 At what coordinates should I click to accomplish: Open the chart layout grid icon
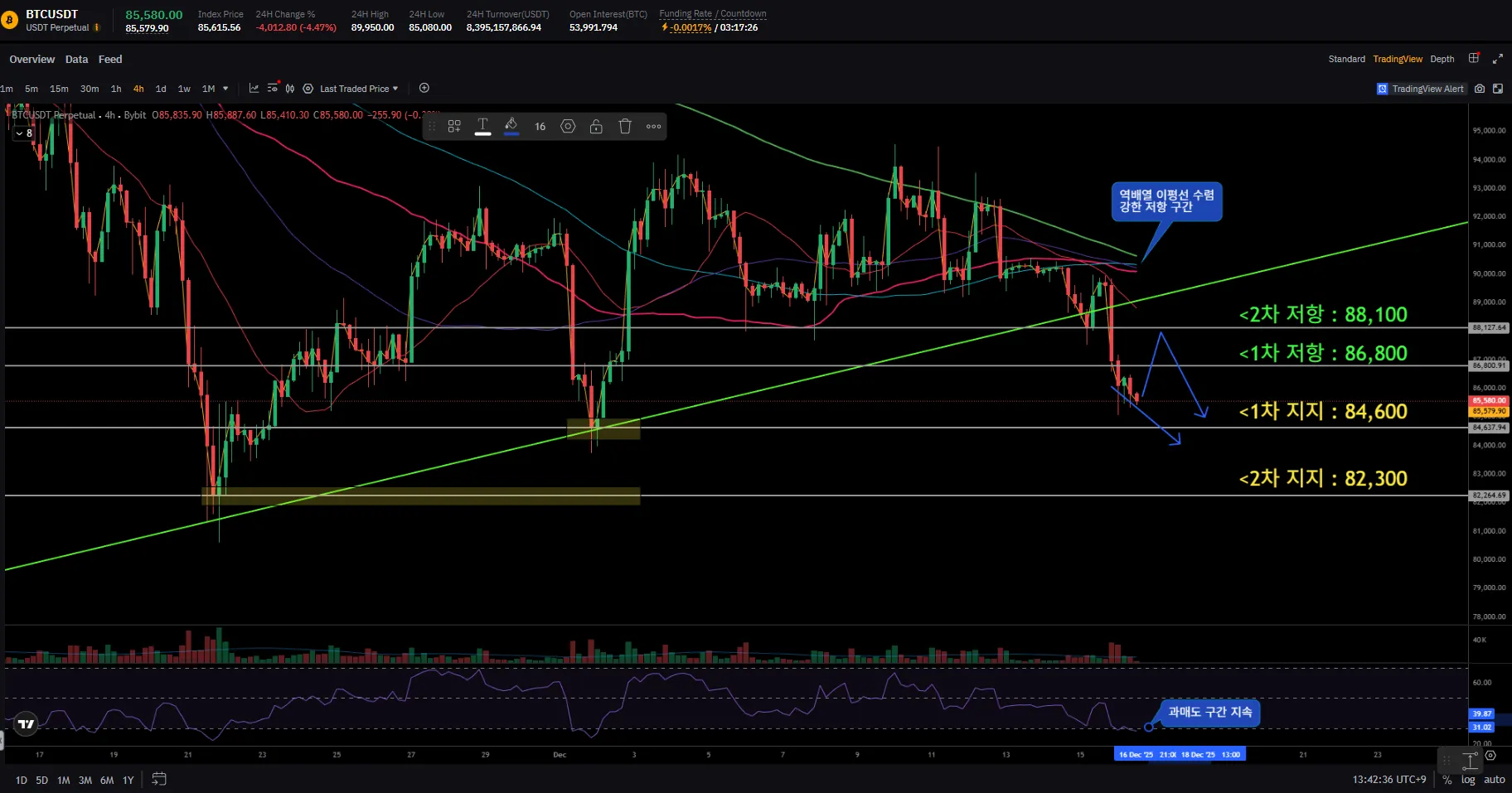tap(1474, 59)
